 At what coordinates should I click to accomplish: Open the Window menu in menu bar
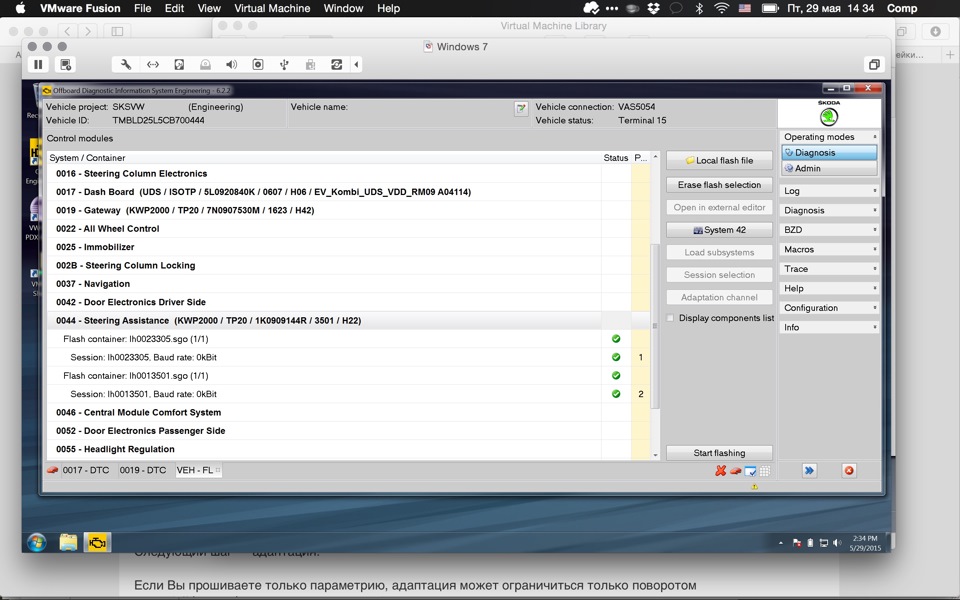coord(343,9)
